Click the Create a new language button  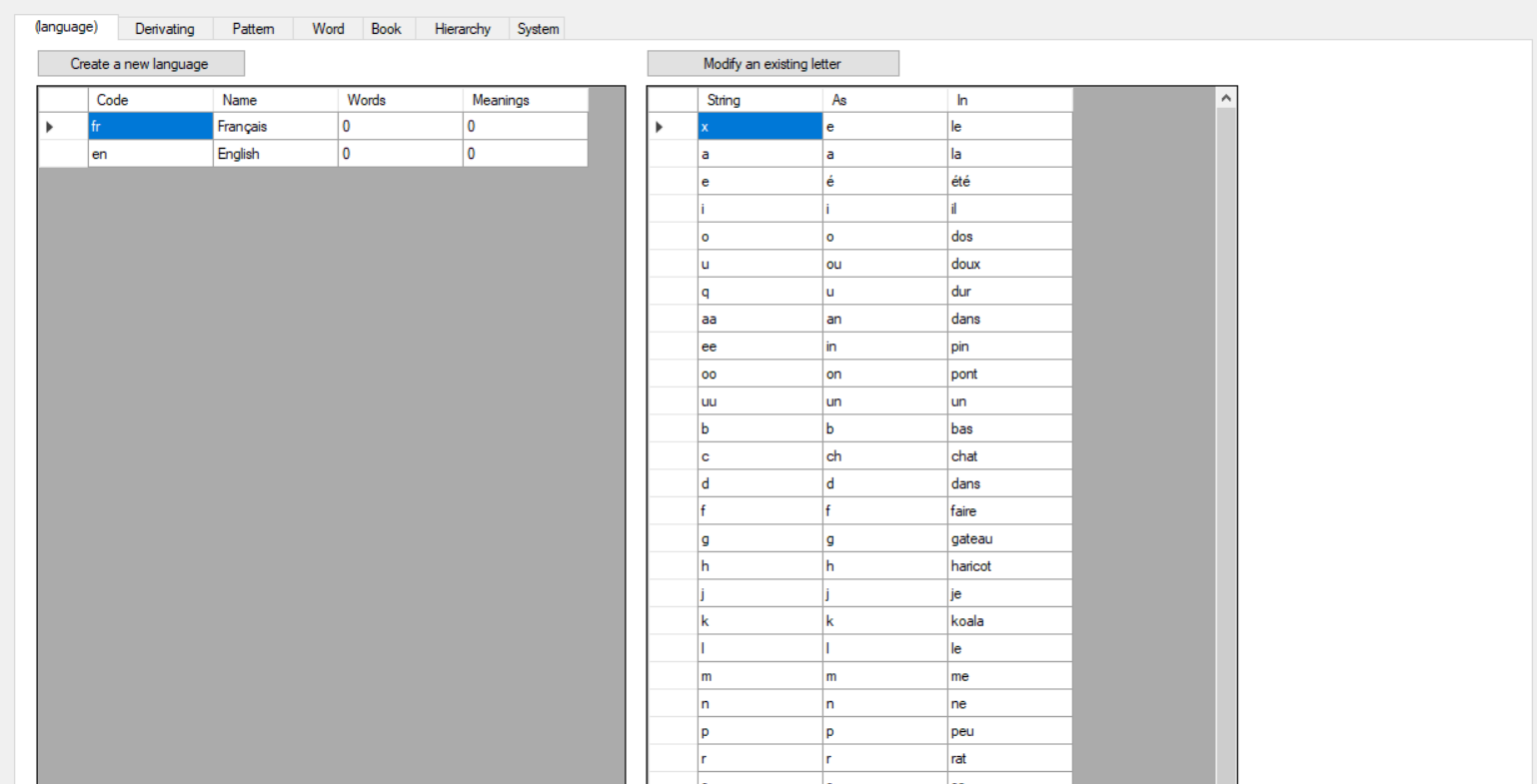pyautogui.click(x=140, y=63)
